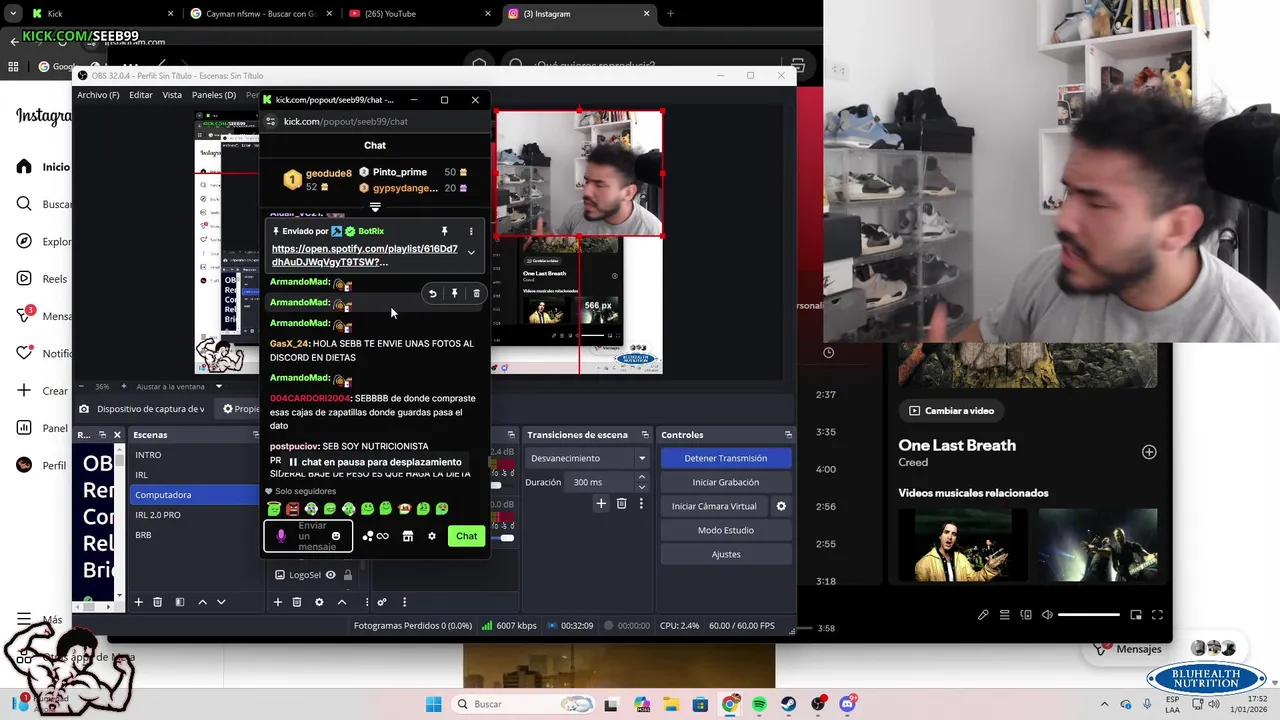Viewport: 1280px width, 720px height.
Task: Open virtual camera settings gear in OBS
Action: pos(781,506)
